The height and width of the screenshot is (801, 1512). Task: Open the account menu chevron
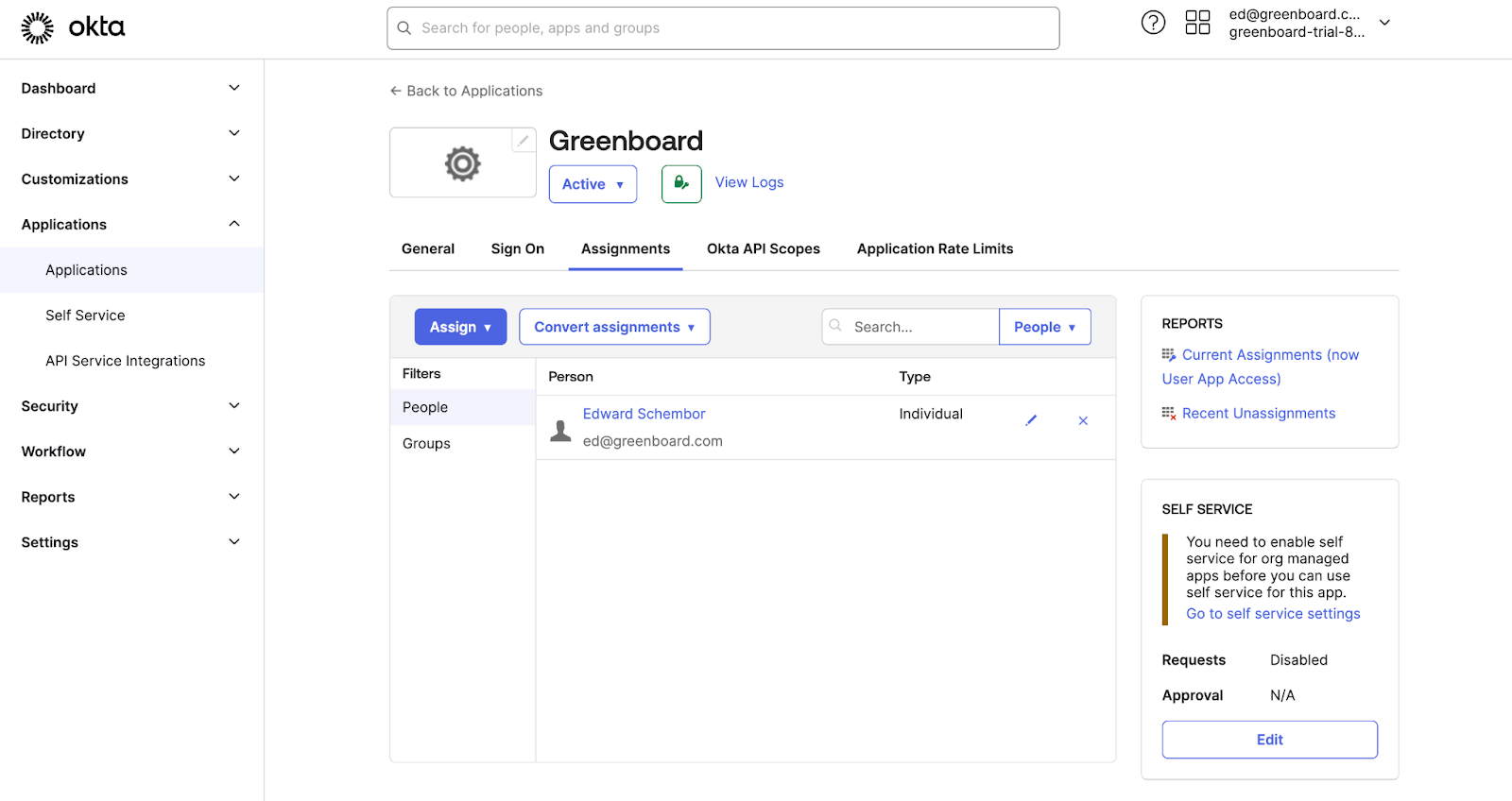click(1385, 23)
